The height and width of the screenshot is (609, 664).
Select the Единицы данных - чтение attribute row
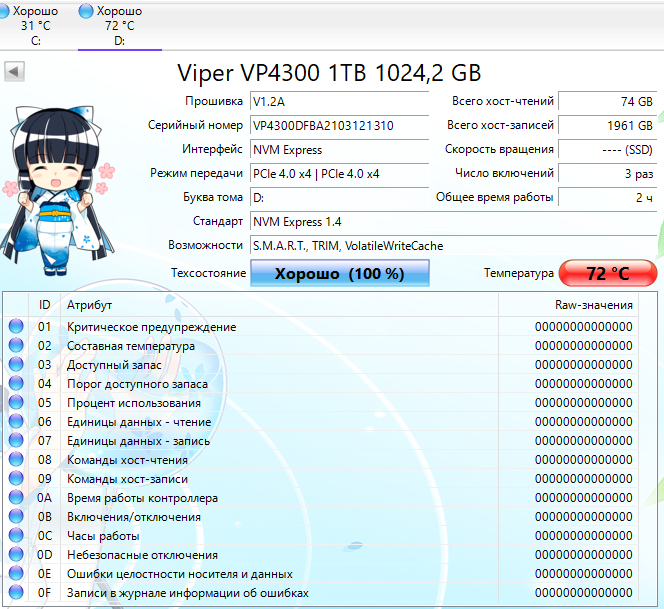tap(321, 422)
